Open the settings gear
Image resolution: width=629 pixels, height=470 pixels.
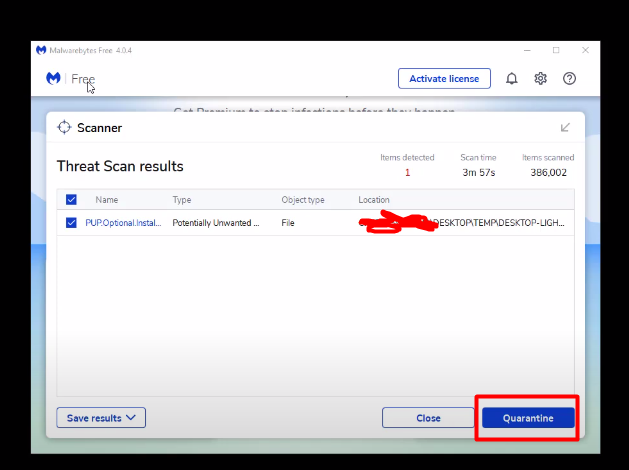540,79
